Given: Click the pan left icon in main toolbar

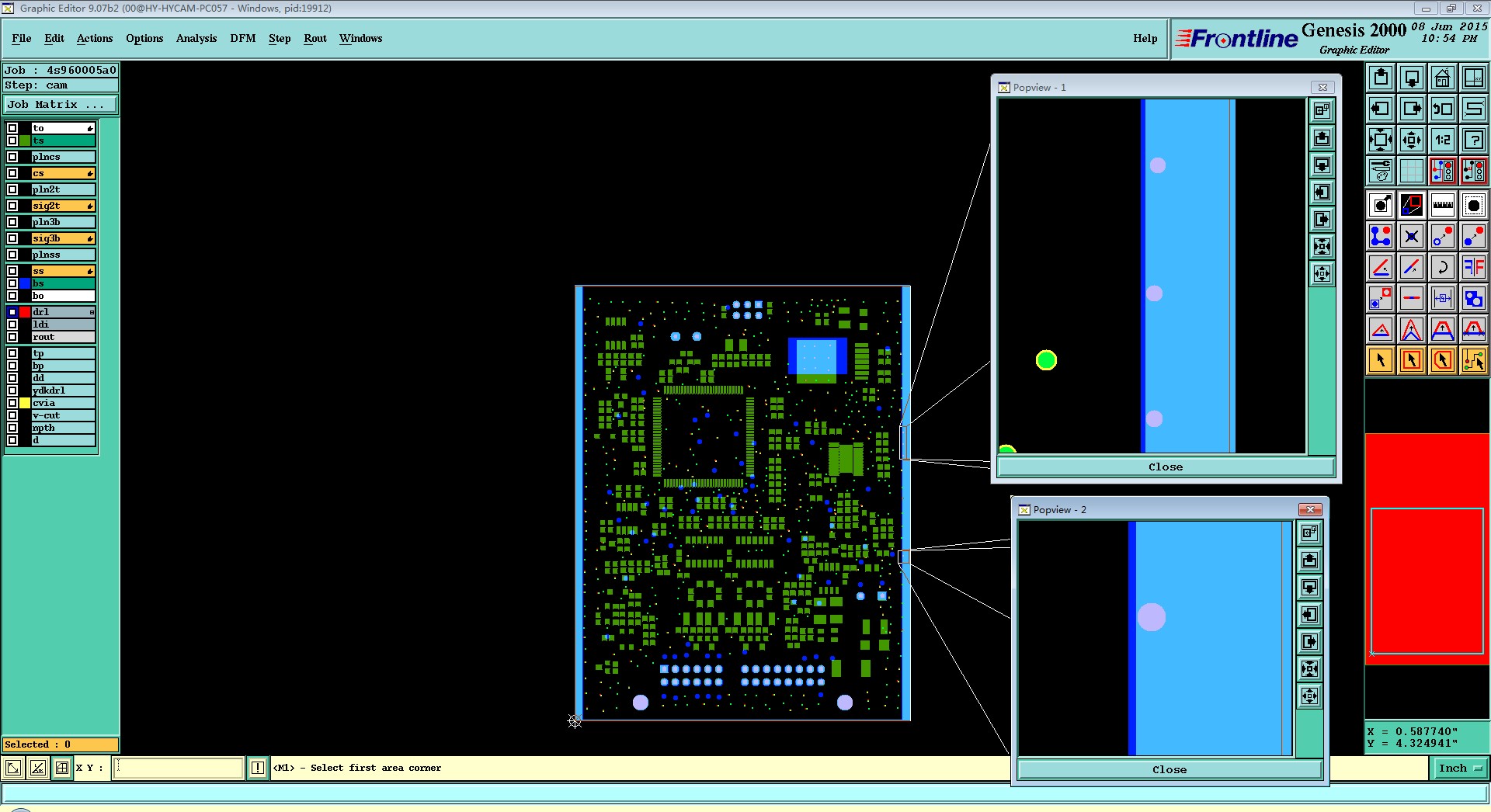Looking at the screenshot, I should point(1381,109).
